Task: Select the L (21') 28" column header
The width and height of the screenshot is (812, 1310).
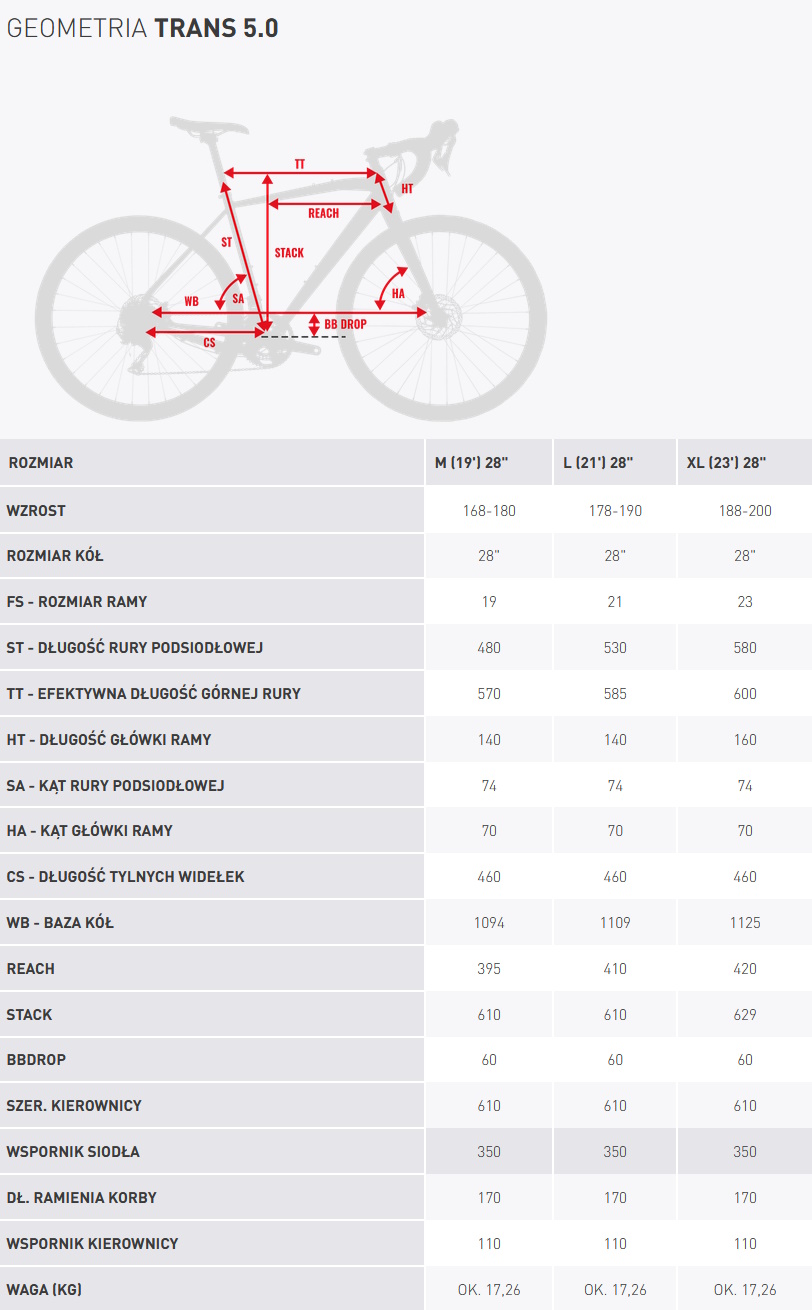Action: pyautogui.click(x=598, y=463)
